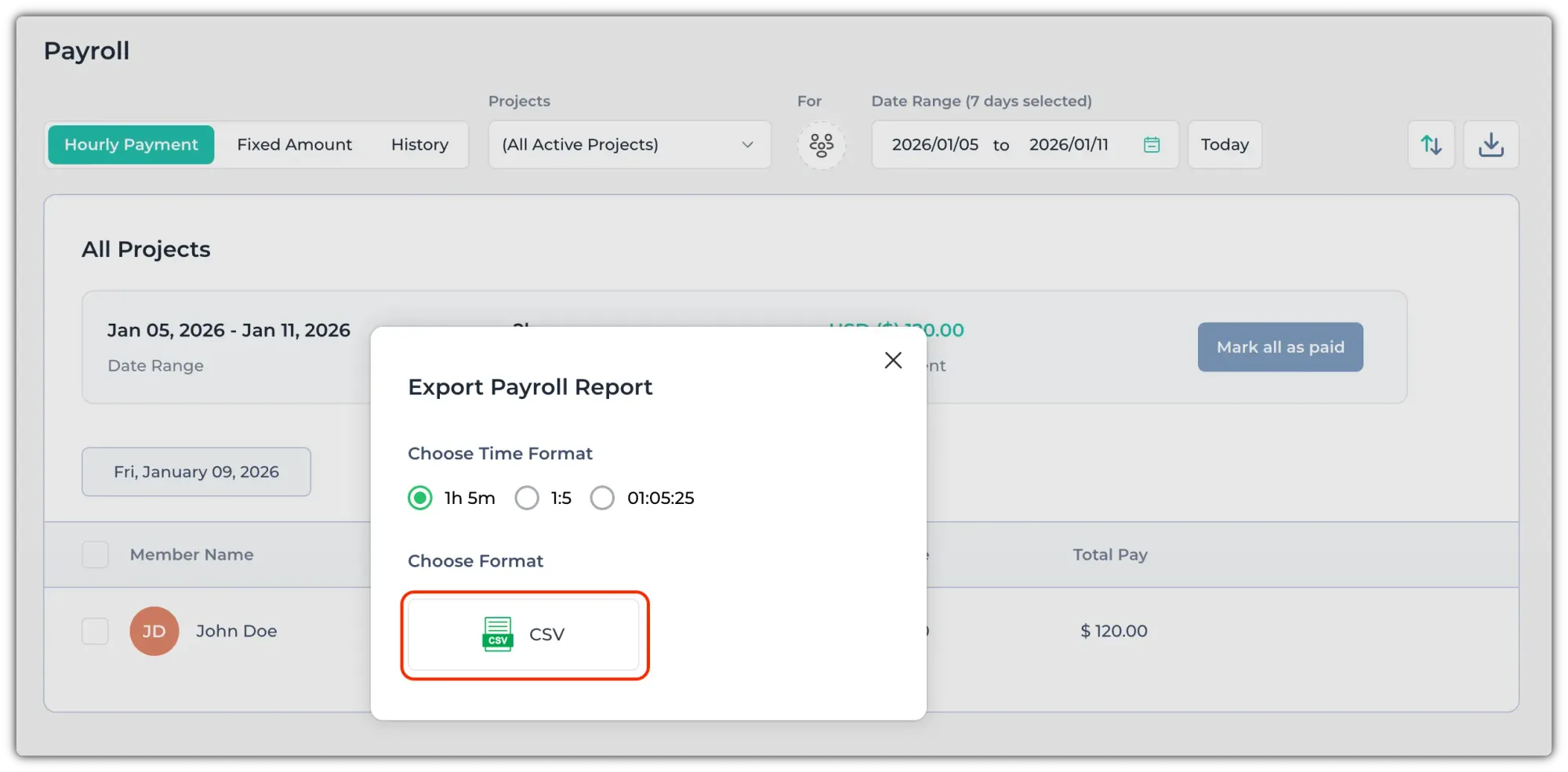Open the Fri, January 09, 2026 selector
1568x772 pixels.
pos(196,472)
